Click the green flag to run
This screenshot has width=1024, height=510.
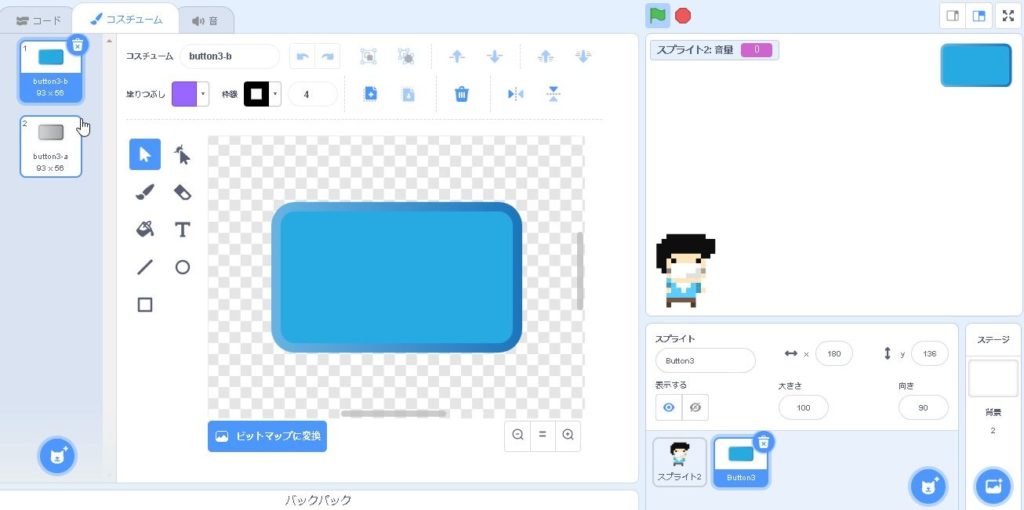click(657, 15)
